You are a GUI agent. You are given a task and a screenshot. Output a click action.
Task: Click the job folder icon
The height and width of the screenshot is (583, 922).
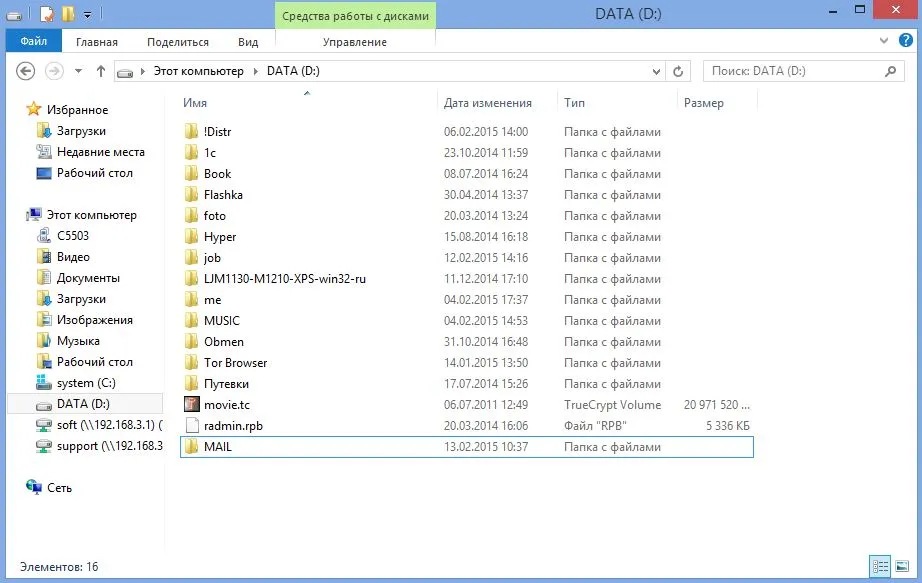tap(191, 258)
